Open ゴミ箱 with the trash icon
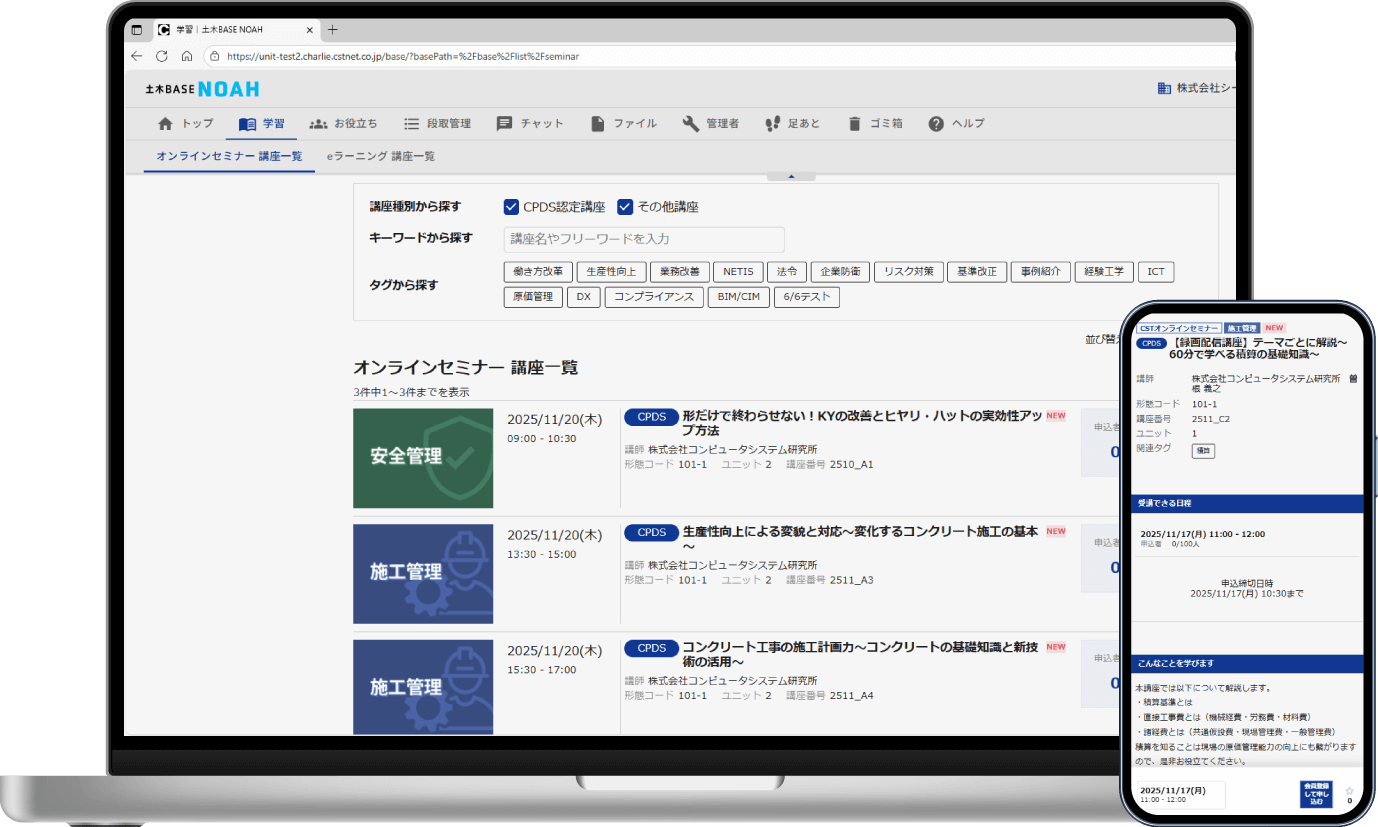The width and height of the screenshot is (1378, 827). (853, 123)
